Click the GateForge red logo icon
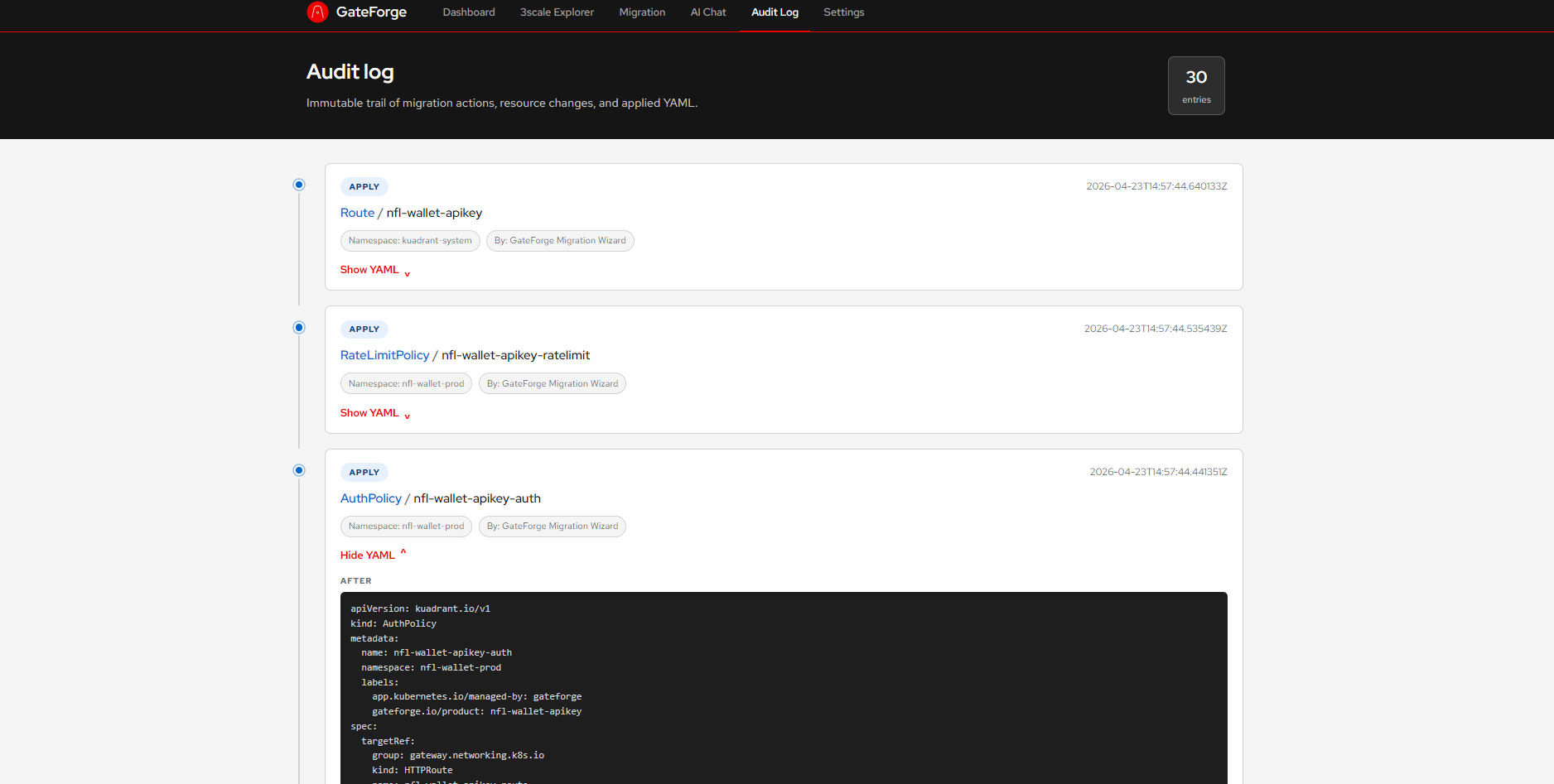 coord(317,12)
